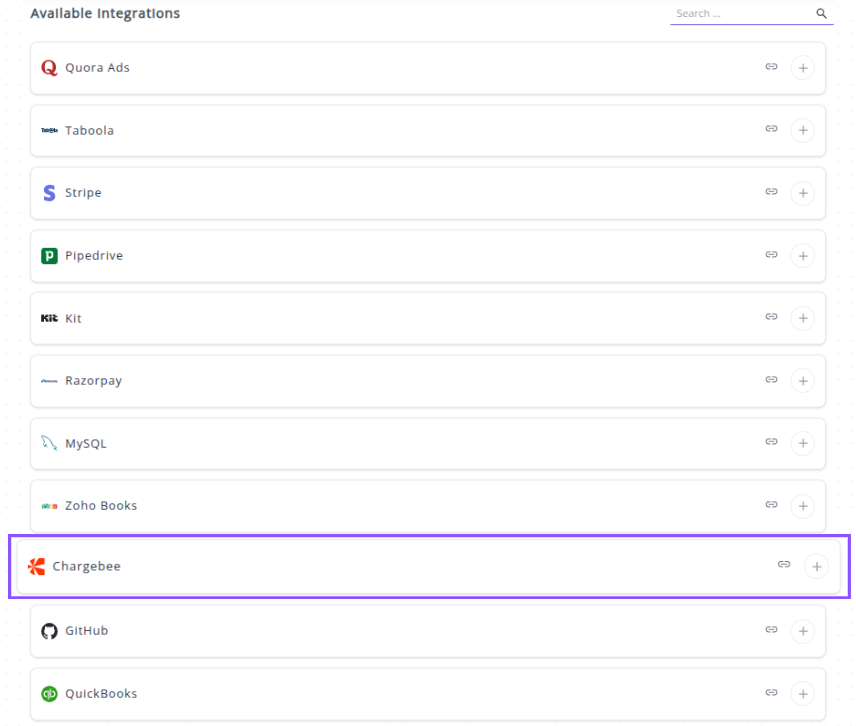This screenshot has width=856, height=726.
Task: Click the plus icon on Chargebee row
Action: pos(816,567)
